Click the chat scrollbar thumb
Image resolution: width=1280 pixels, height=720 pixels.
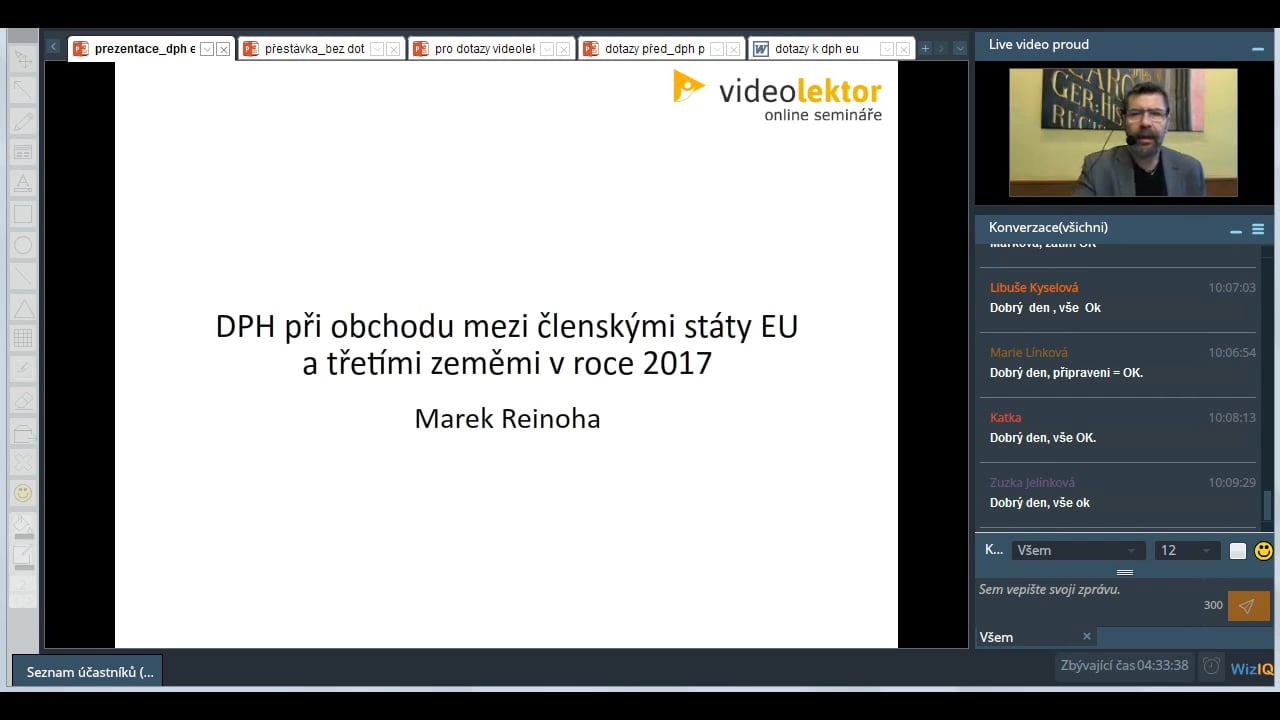(1267, 506)
